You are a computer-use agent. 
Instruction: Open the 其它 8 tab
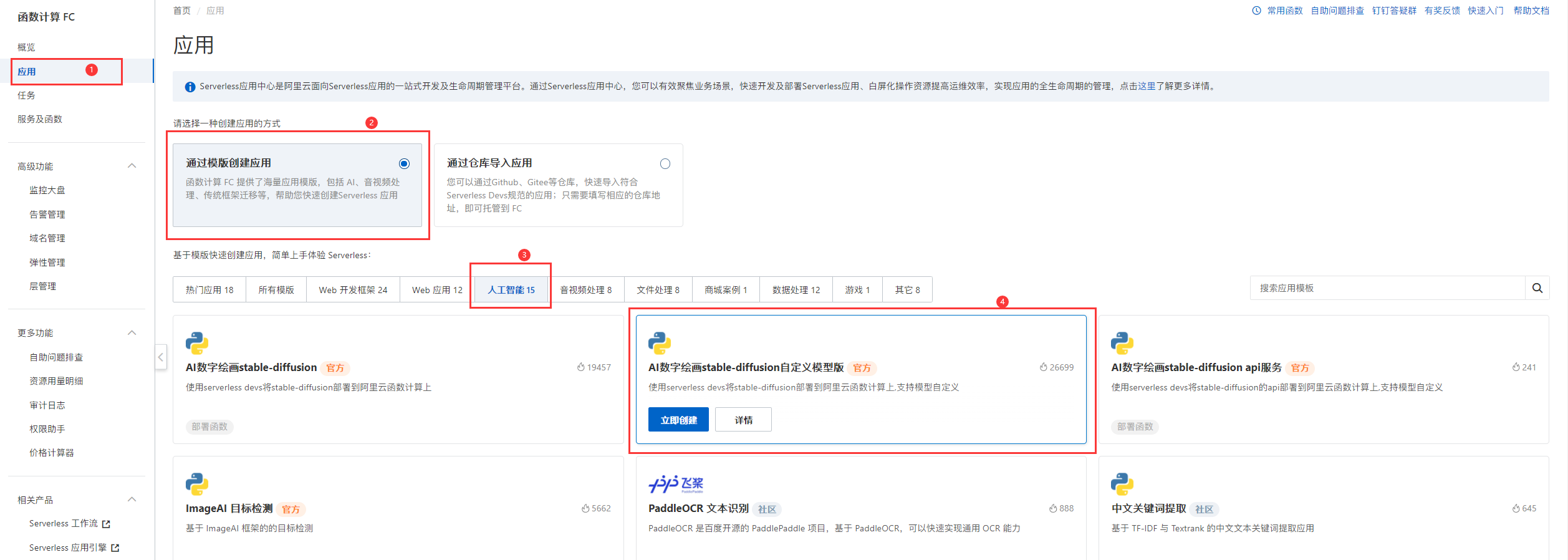coord(907,290)
